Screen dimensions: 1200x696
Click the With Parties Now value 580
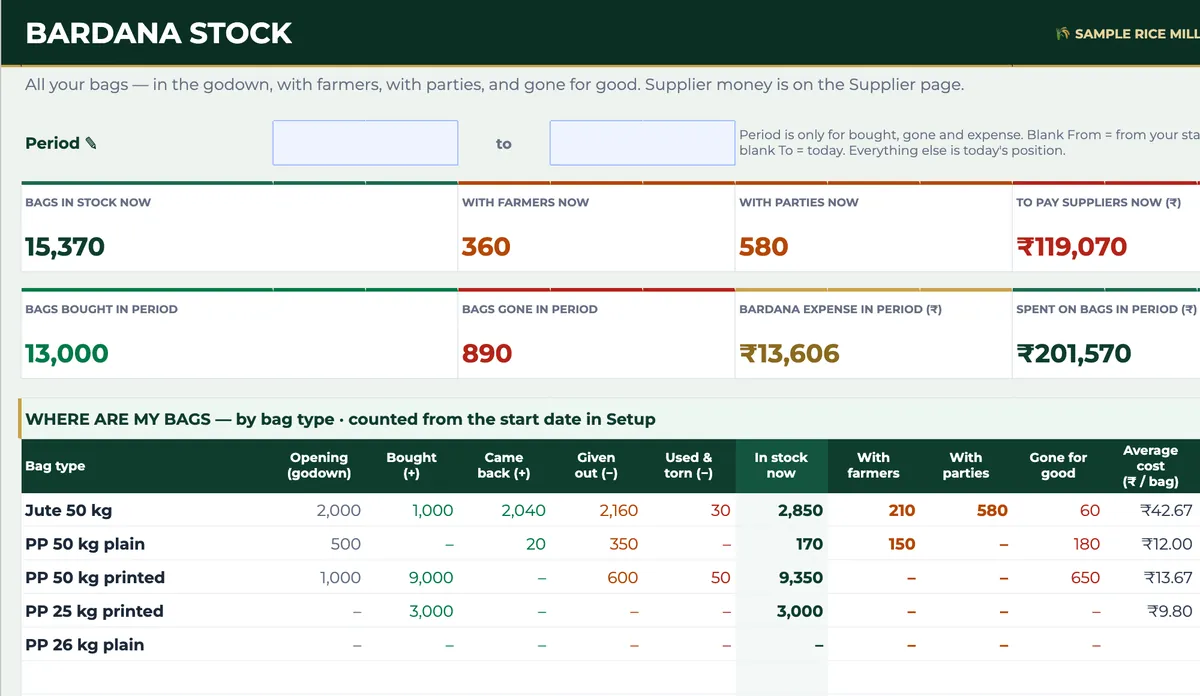(x=764, y=247)
